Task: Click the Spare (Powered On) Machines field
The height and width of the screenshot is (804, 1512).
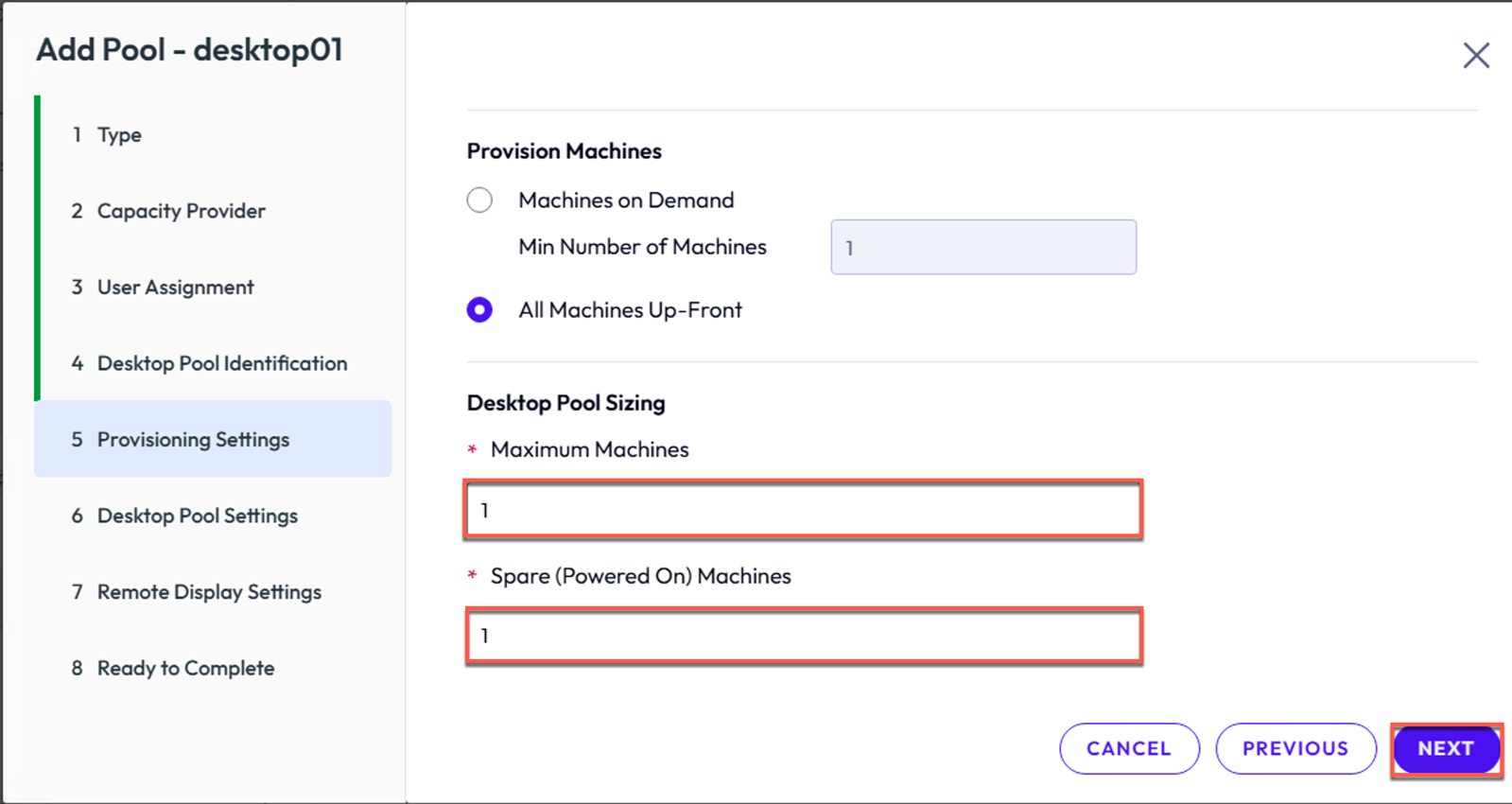Action: pyautogui.click(x=803, y=636)
